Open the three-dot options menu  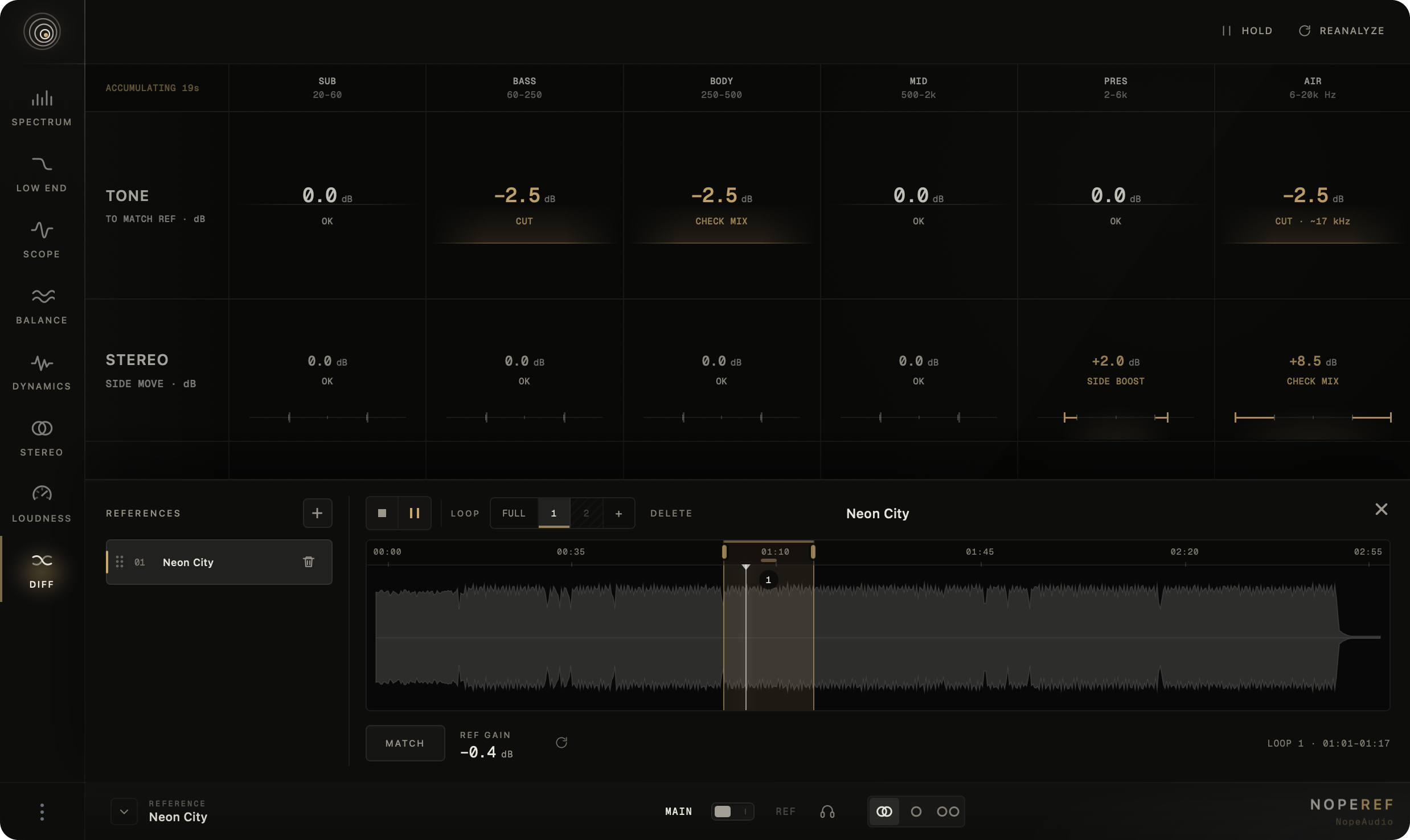tap(42, 812)
